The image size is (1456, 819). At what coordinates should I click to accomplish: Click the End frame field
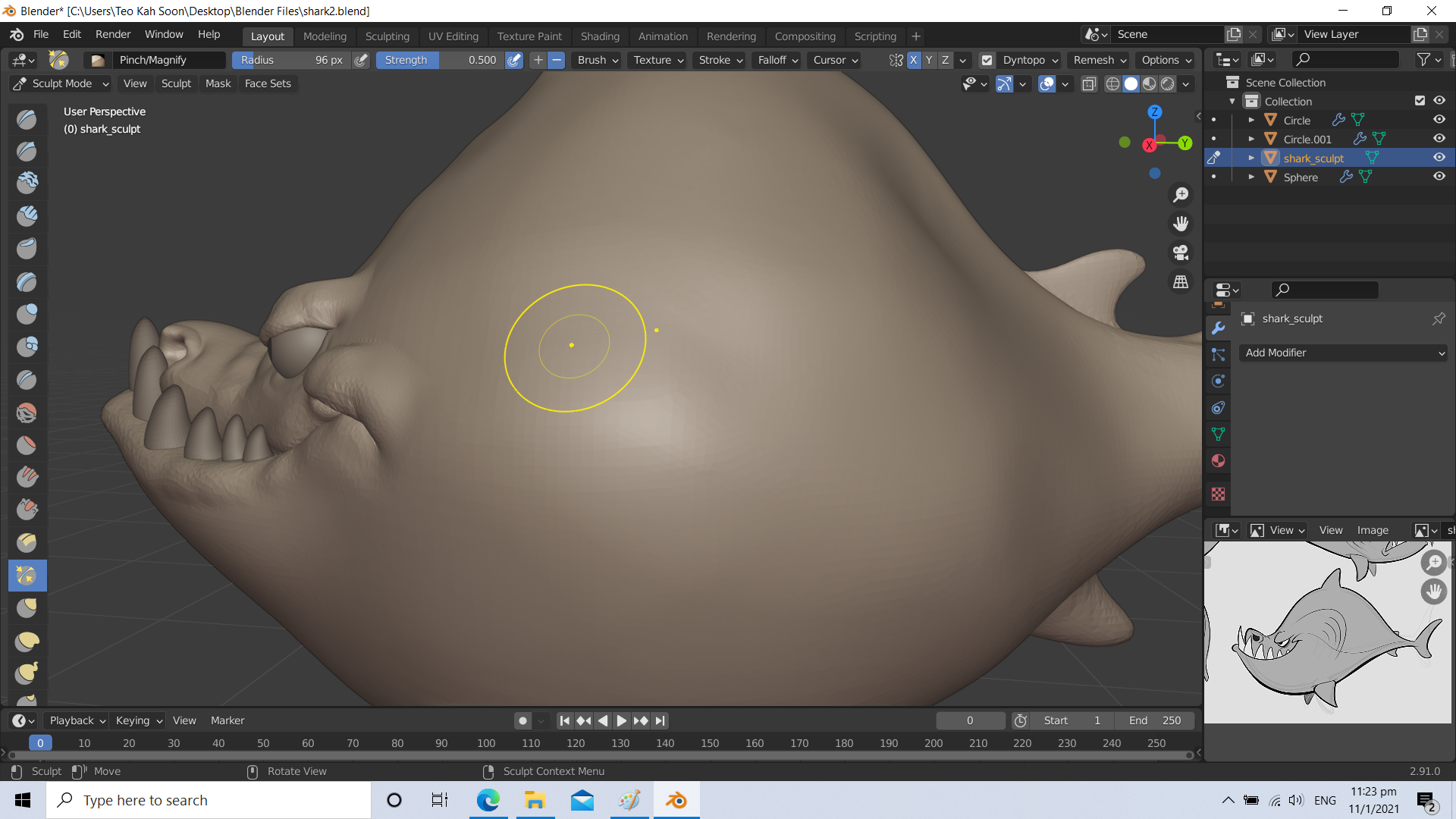point(1154,720)
